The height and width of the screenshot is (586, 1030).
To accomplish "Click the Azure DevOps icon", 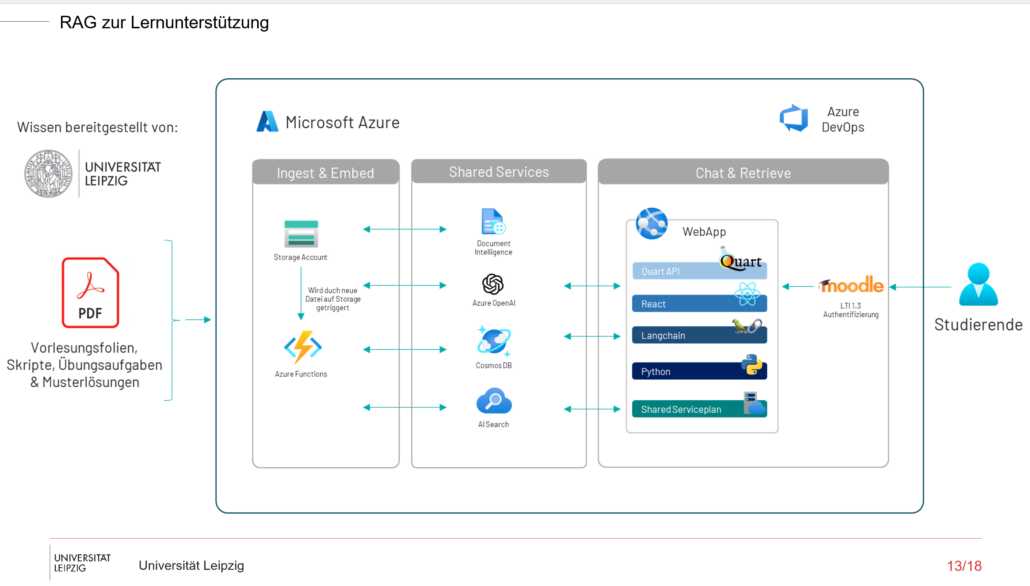I will [x=794, y=118].
